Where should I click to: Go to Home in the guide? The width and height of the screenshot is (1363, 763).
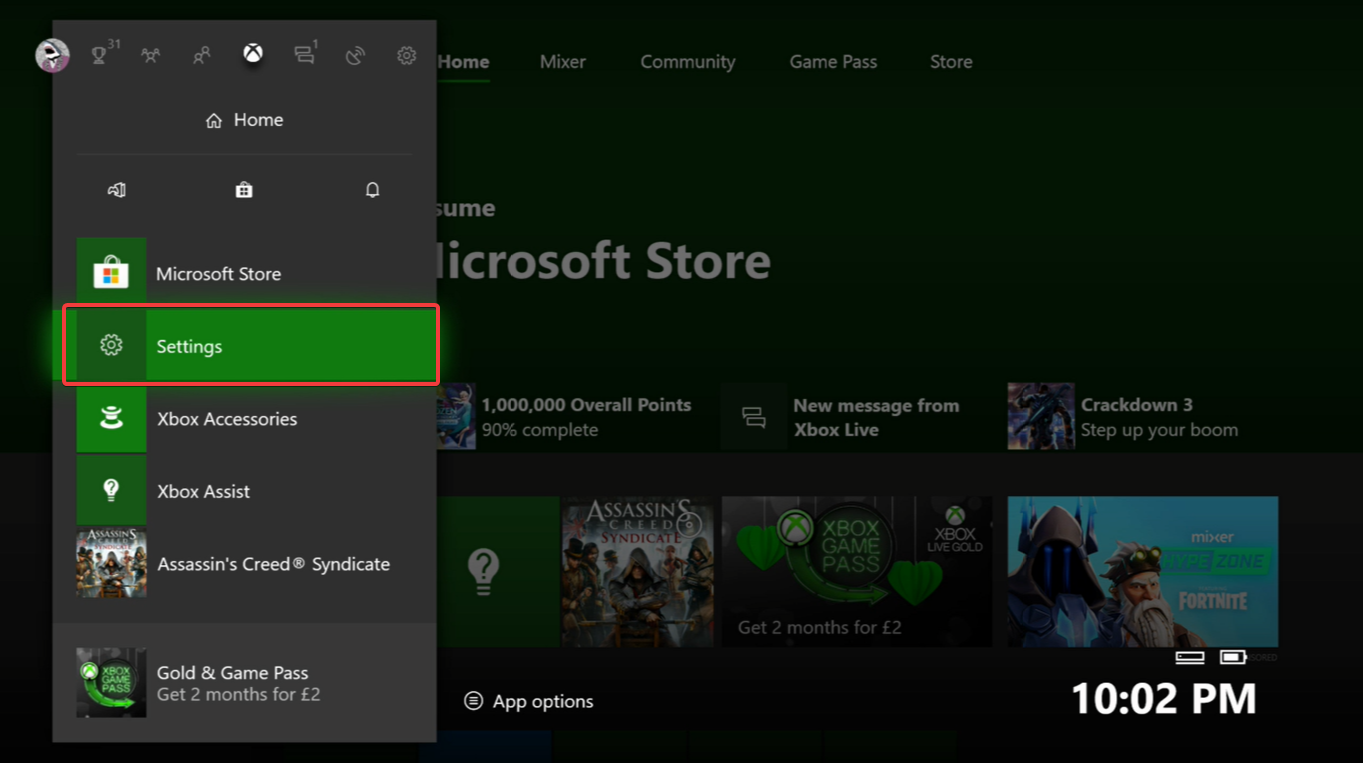coord(245,120)
